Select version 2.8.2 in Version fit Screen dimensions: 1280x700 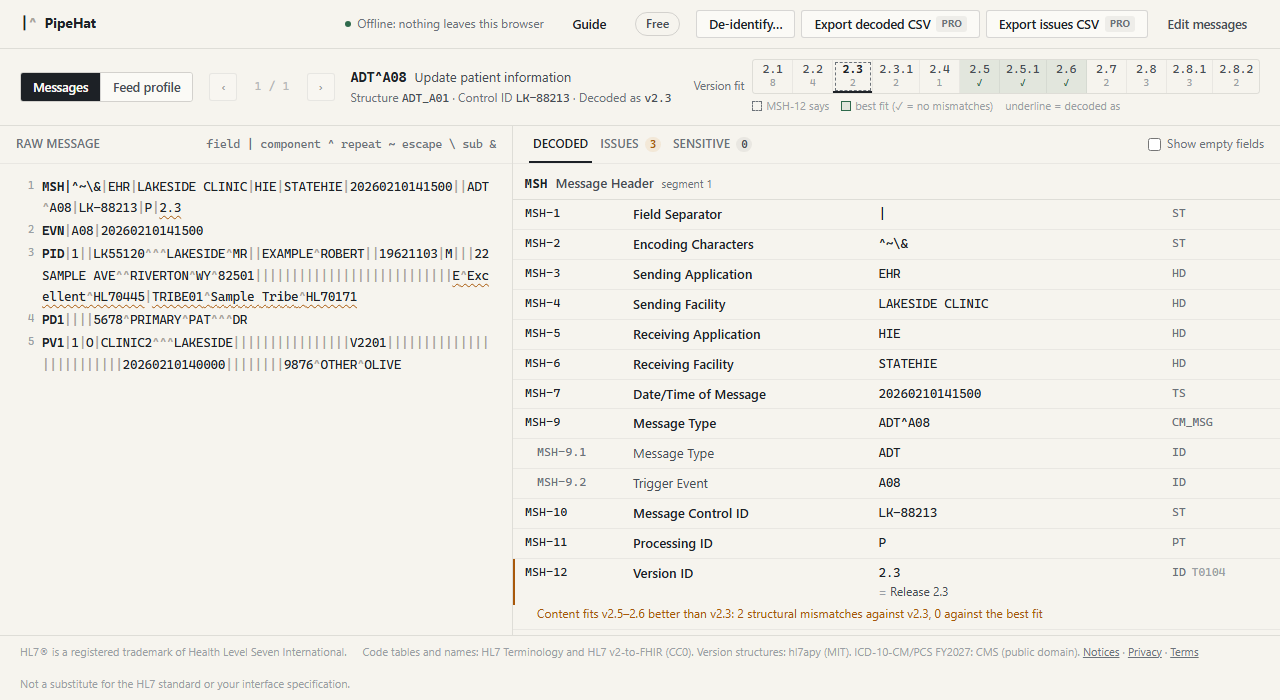1236,76
